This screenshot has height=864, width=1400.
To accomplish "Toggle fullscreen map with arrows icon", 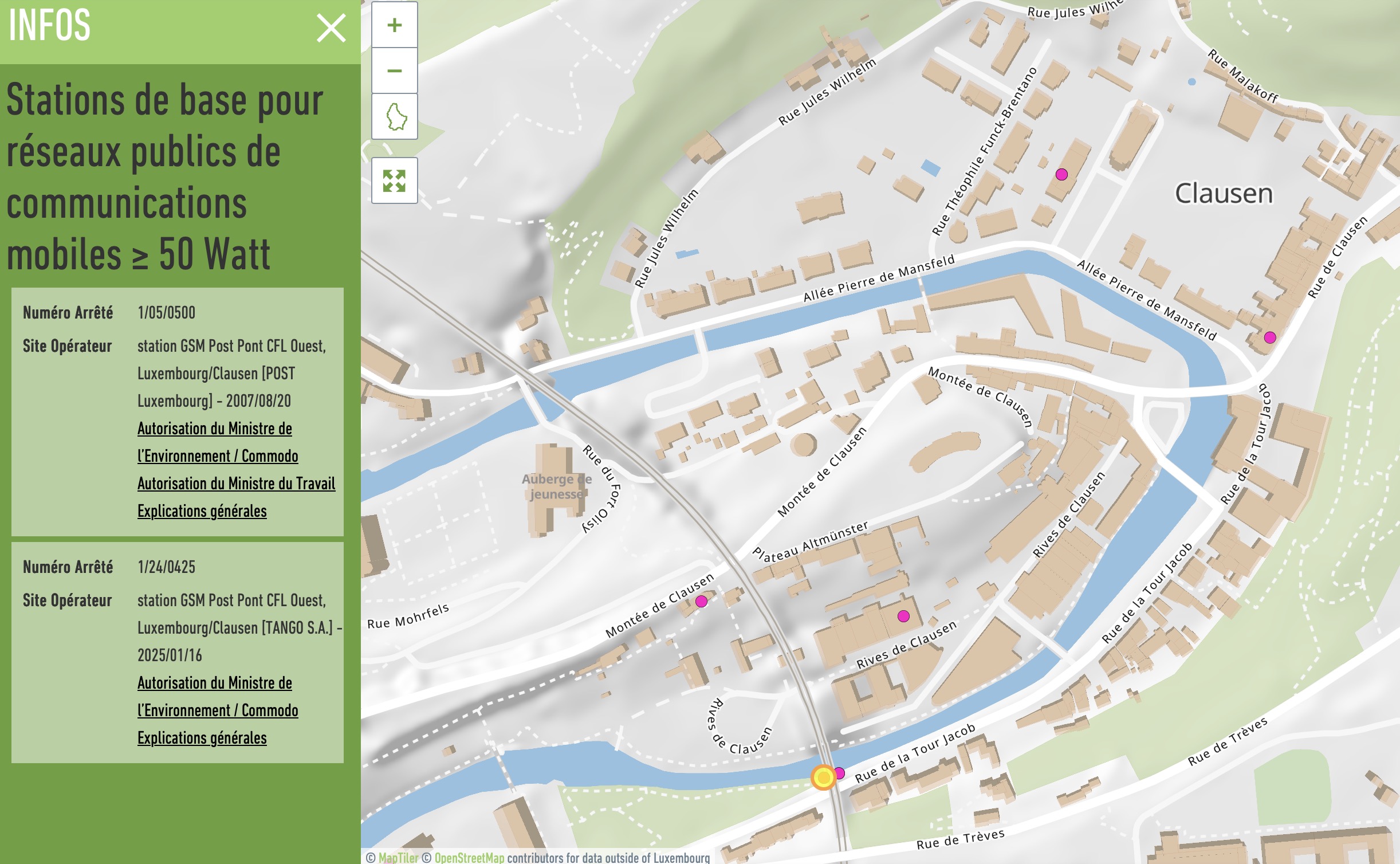I will pos(394,181).
